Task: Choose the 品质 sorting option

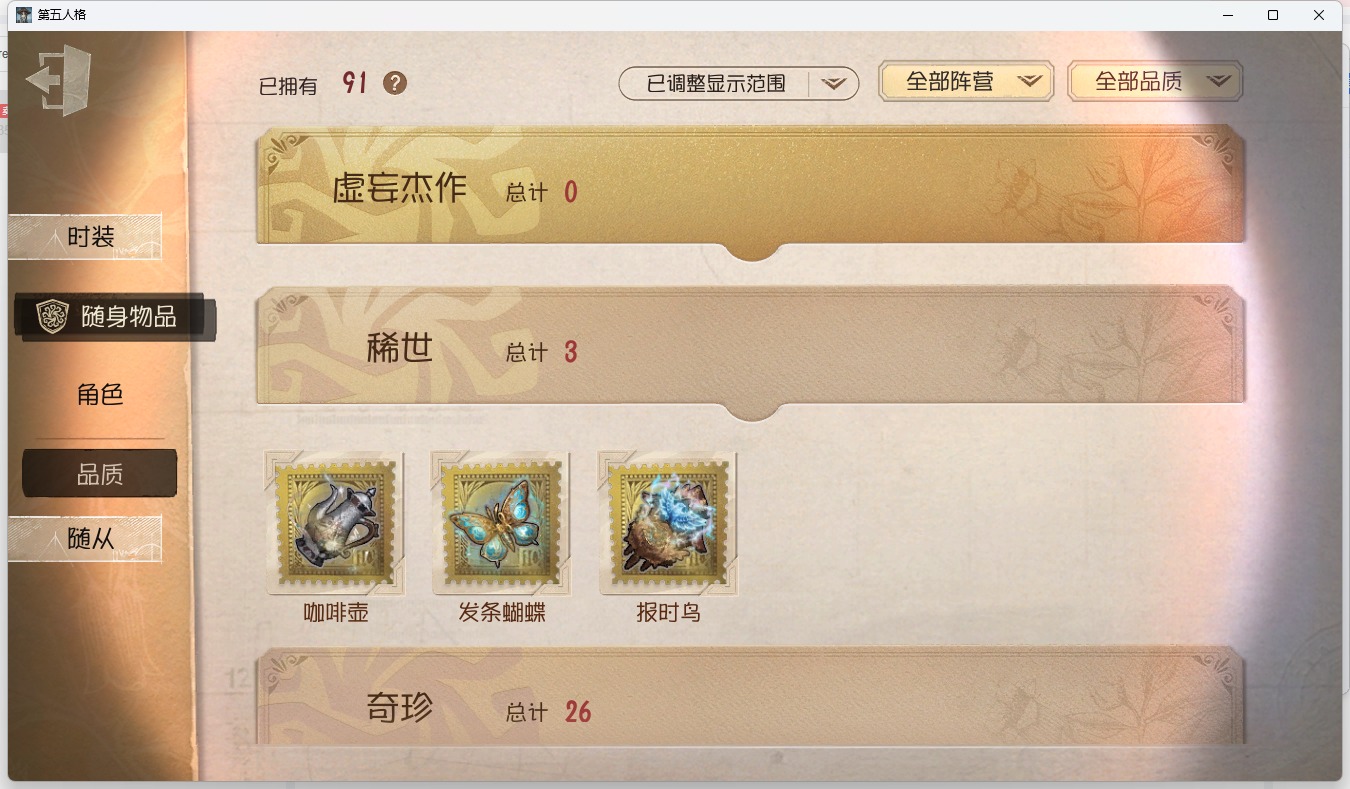Action: [x=100, y=474]
